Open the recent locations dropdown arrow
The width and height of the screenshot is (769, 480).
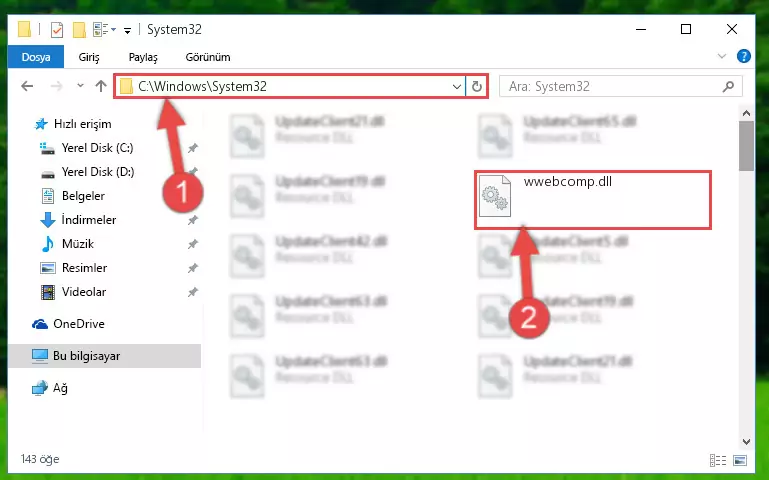coord(80,86)
